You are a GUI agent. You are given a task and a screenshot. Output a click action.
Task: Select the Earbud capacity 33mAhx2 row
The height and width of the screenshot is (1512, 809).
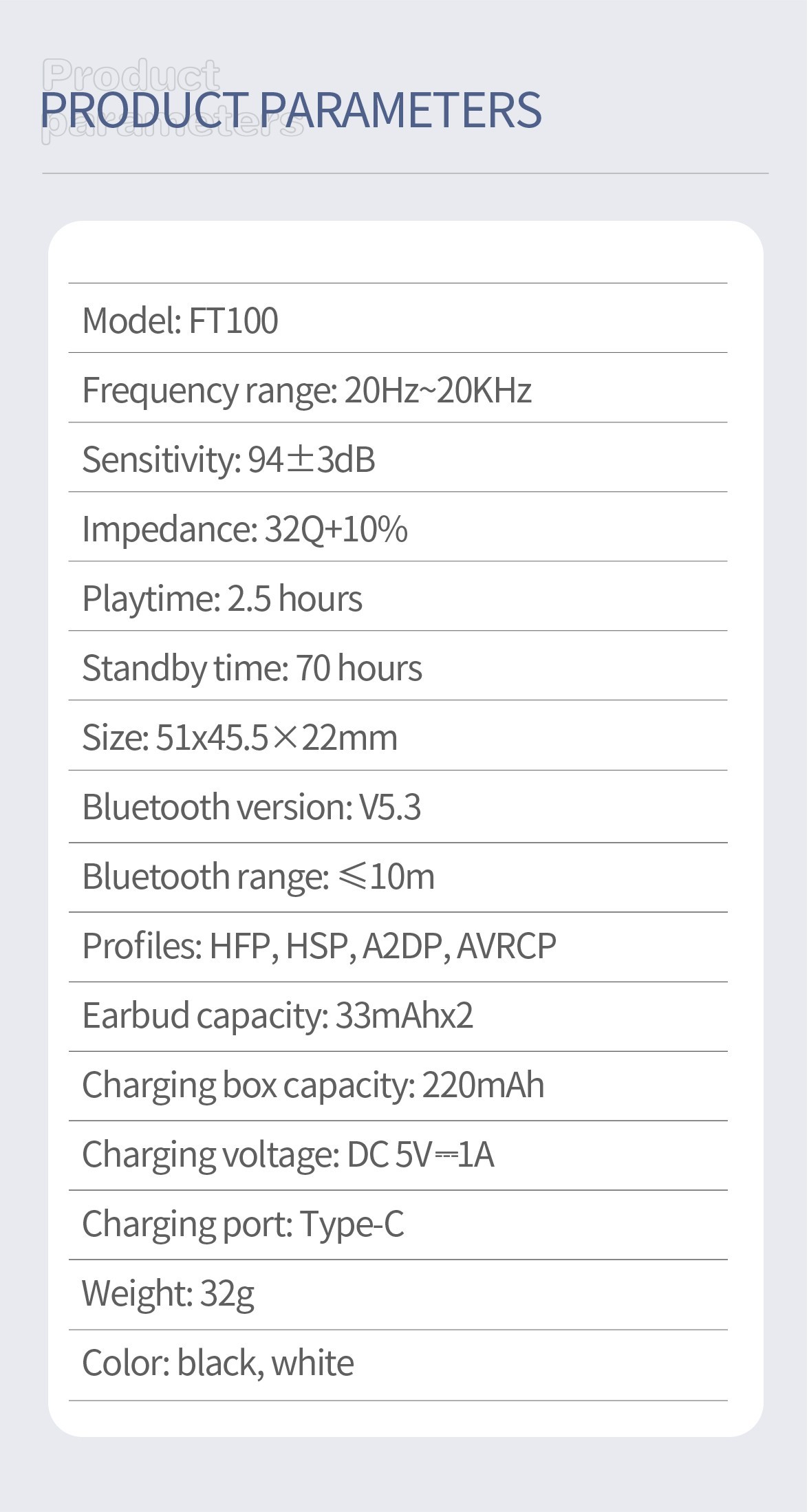point(278,1015)
